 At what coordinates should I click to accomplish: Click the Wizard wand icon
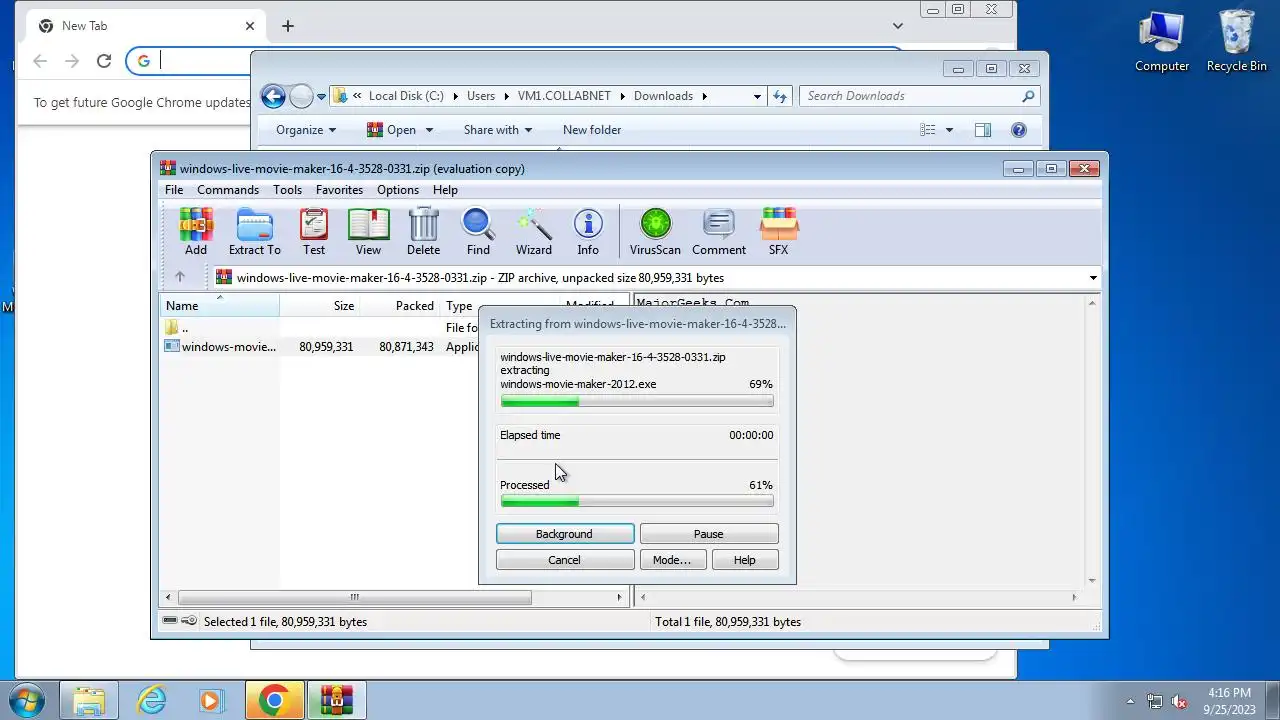(x=533, y=232)
